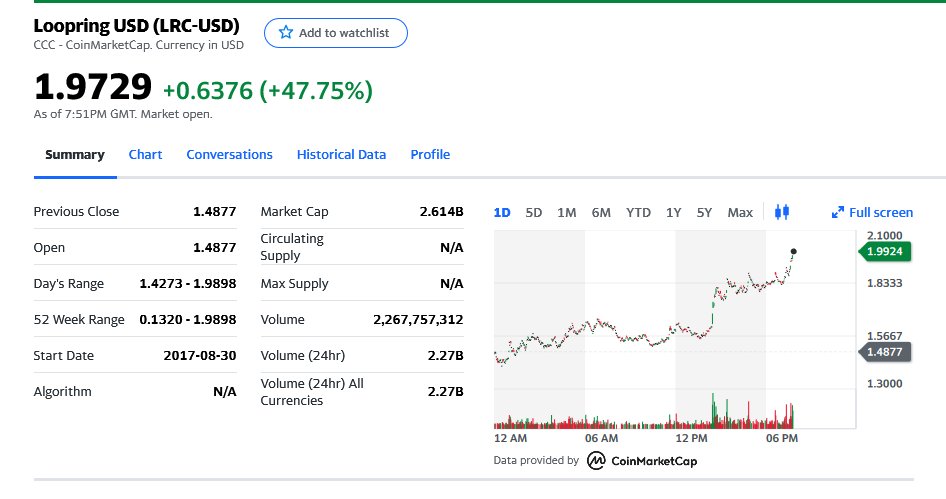Select the Max chart range
The image size is (946, 499).
[x=740, y=212]
